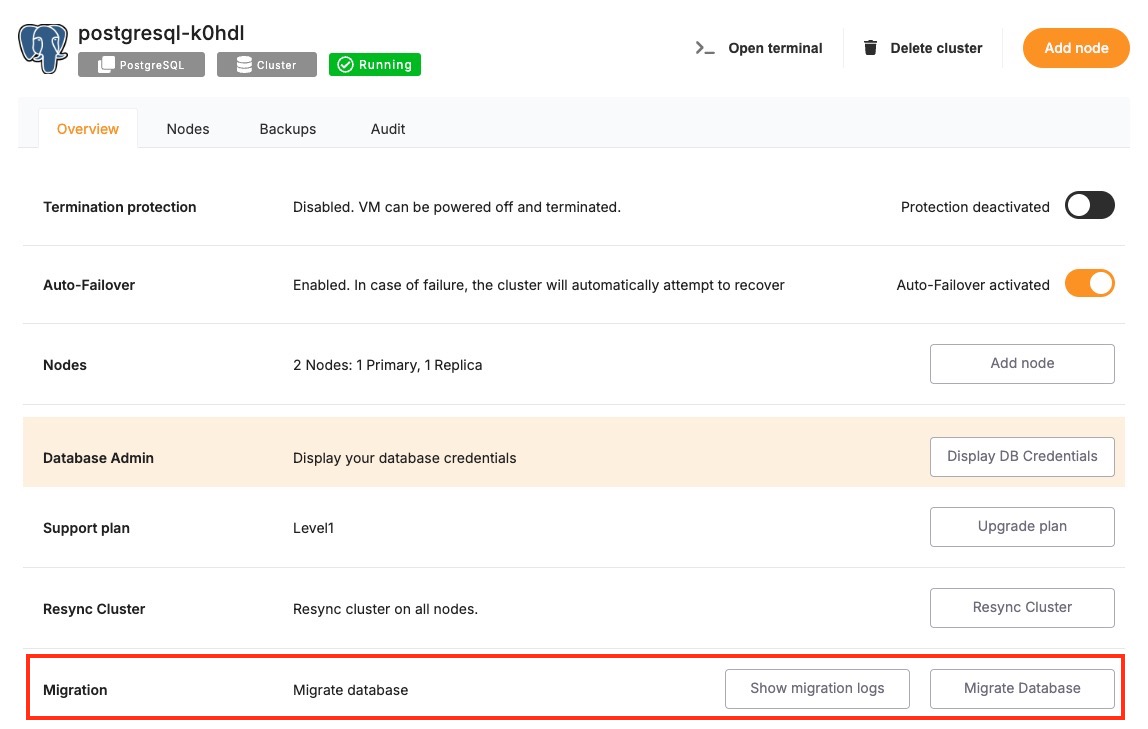Click the Migrate Database button

click(1022, 689)
